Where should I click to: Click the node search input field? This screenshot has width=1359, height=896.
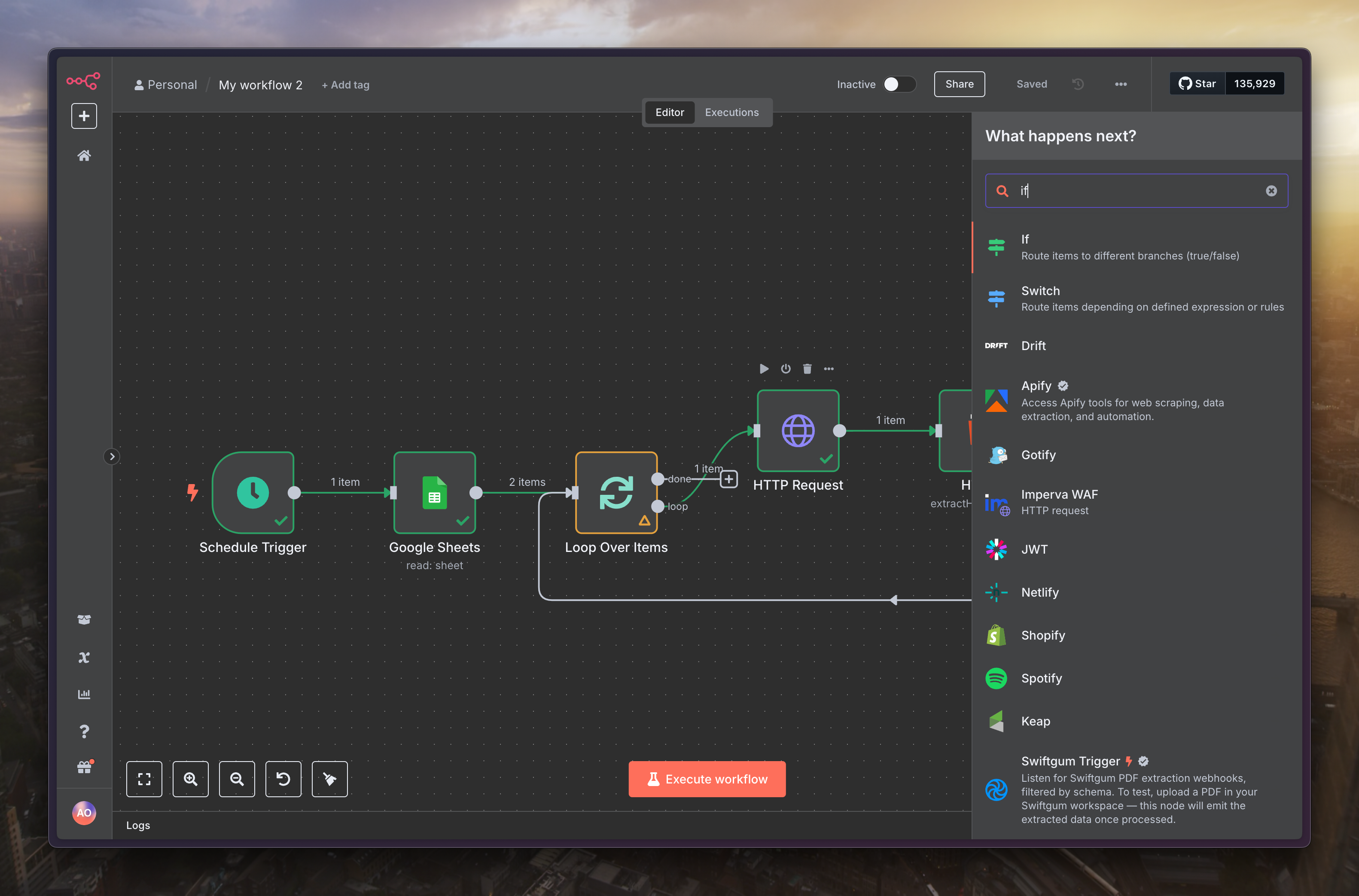click(1137, 191)
